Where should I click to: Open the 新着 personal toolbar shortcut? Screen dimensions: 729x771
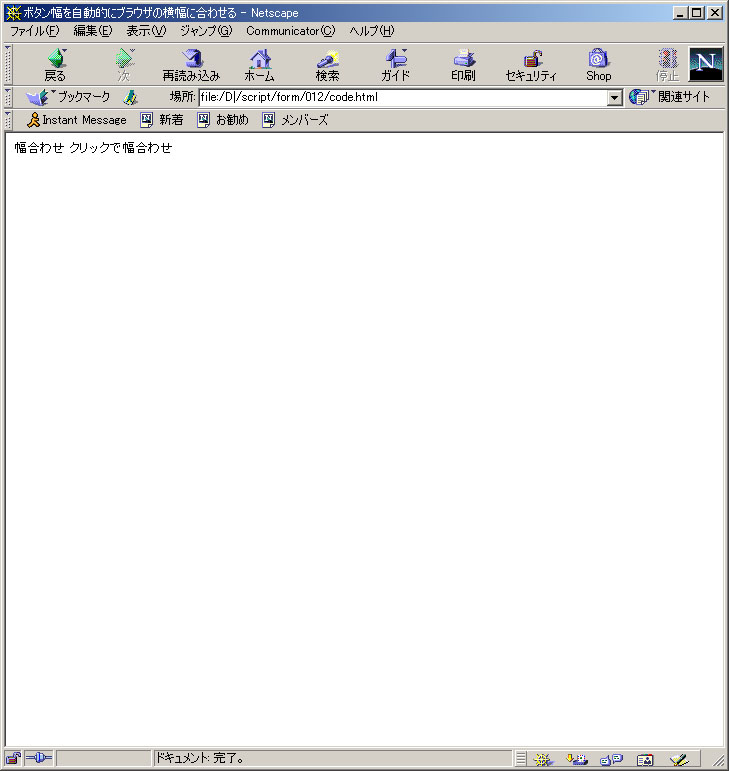pos(162,120)
